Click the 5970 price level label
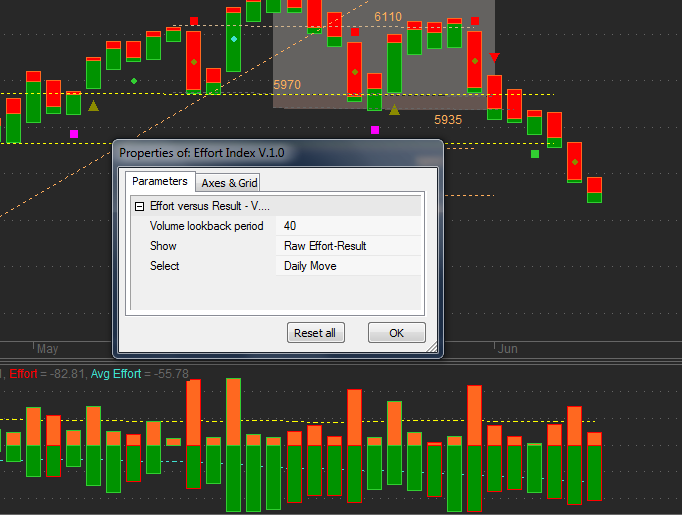 tap(287, 84)
